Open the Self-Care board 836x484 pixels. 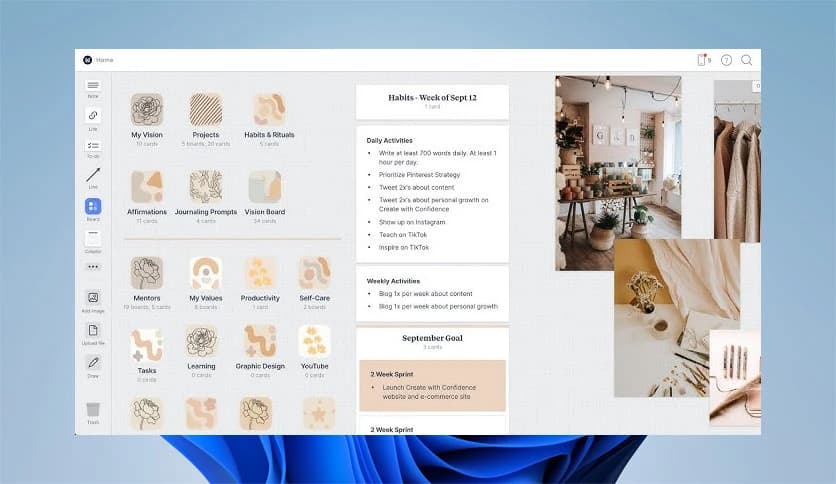point(315,273)
